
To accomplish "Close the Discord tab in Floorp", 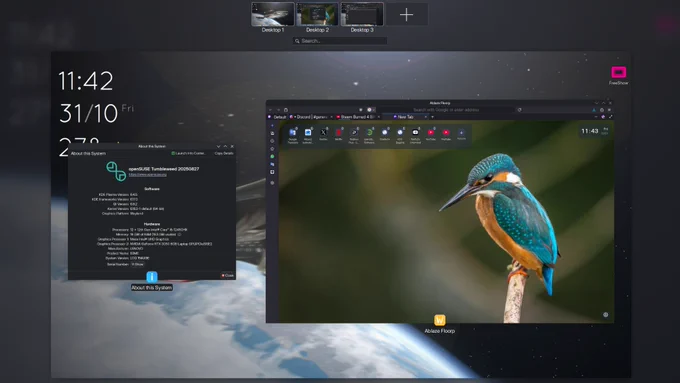I will tap(331, 117).
